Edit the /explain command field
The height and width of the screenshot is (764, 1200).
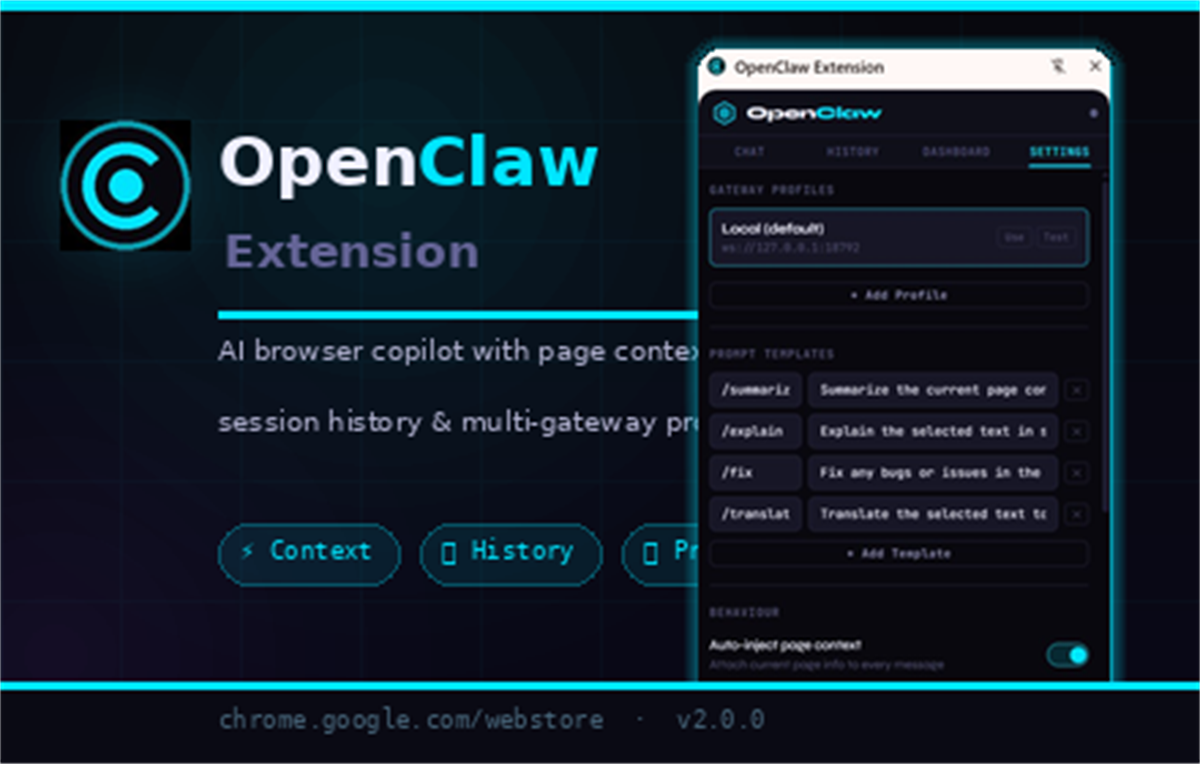tap(755, 431)
